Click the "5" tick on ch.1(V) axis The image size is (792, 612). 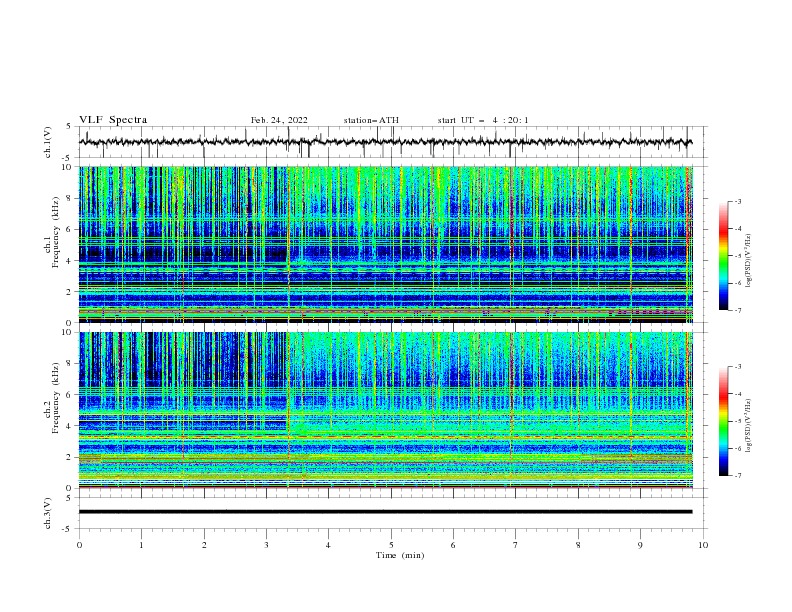click(68, 126)
